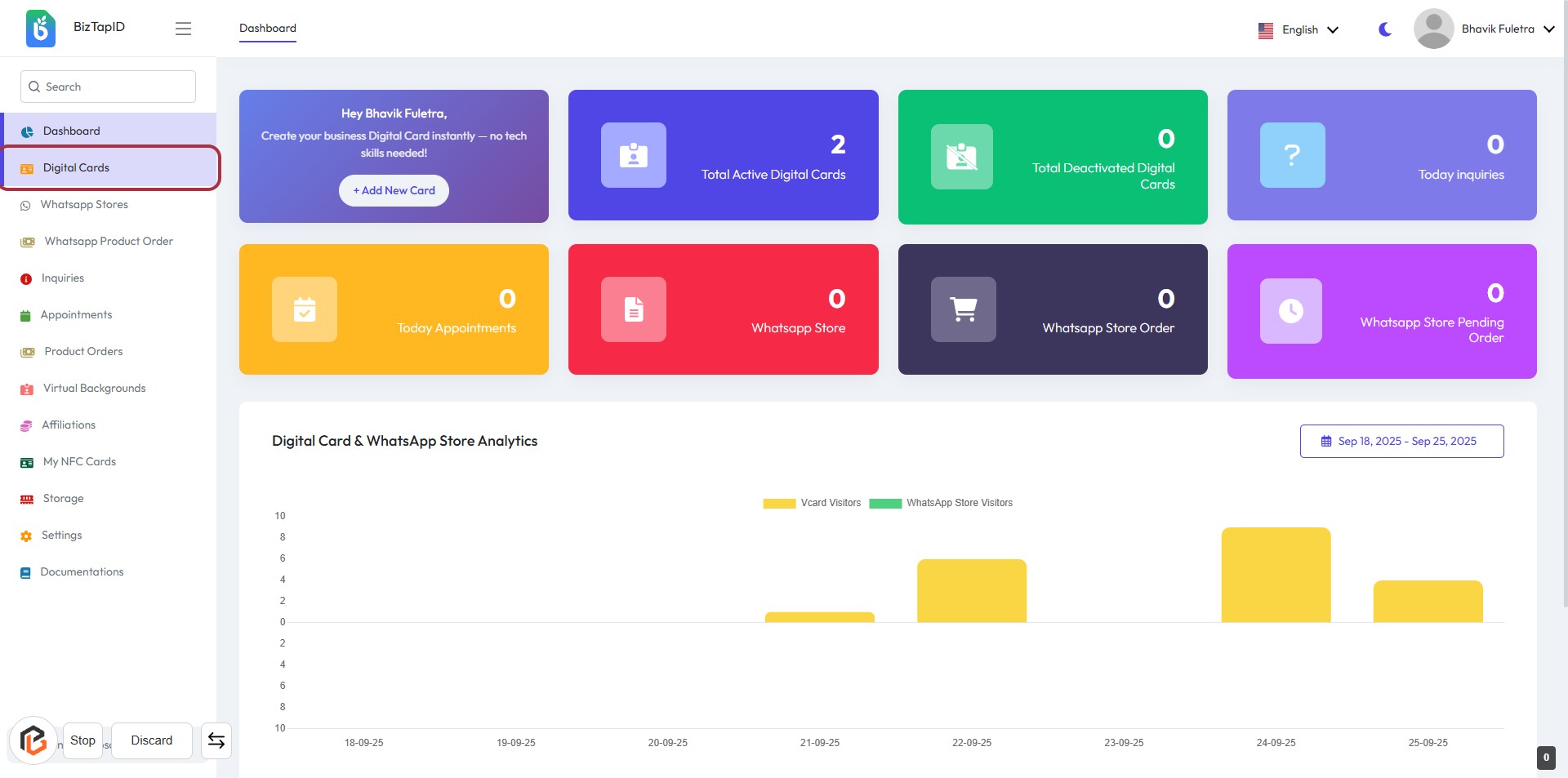Collapse sidebar with hamburger menu icon
Screen dimensions: 1568x778
(183, 29)
